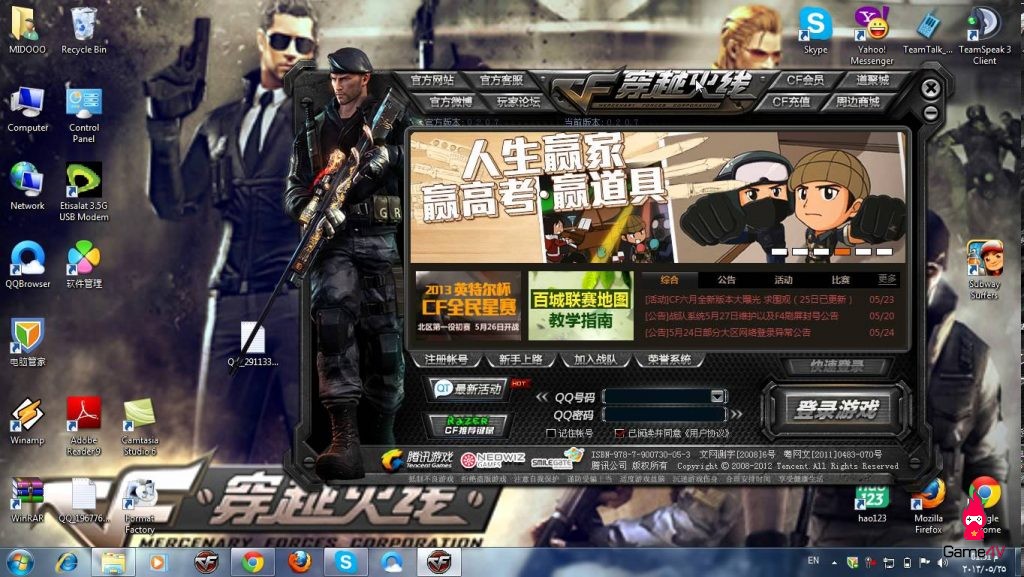Open the TeamSpeak 3 Client shortcut
The width and height of the screenshot is (1024, 577).
(x=984, y=37)
